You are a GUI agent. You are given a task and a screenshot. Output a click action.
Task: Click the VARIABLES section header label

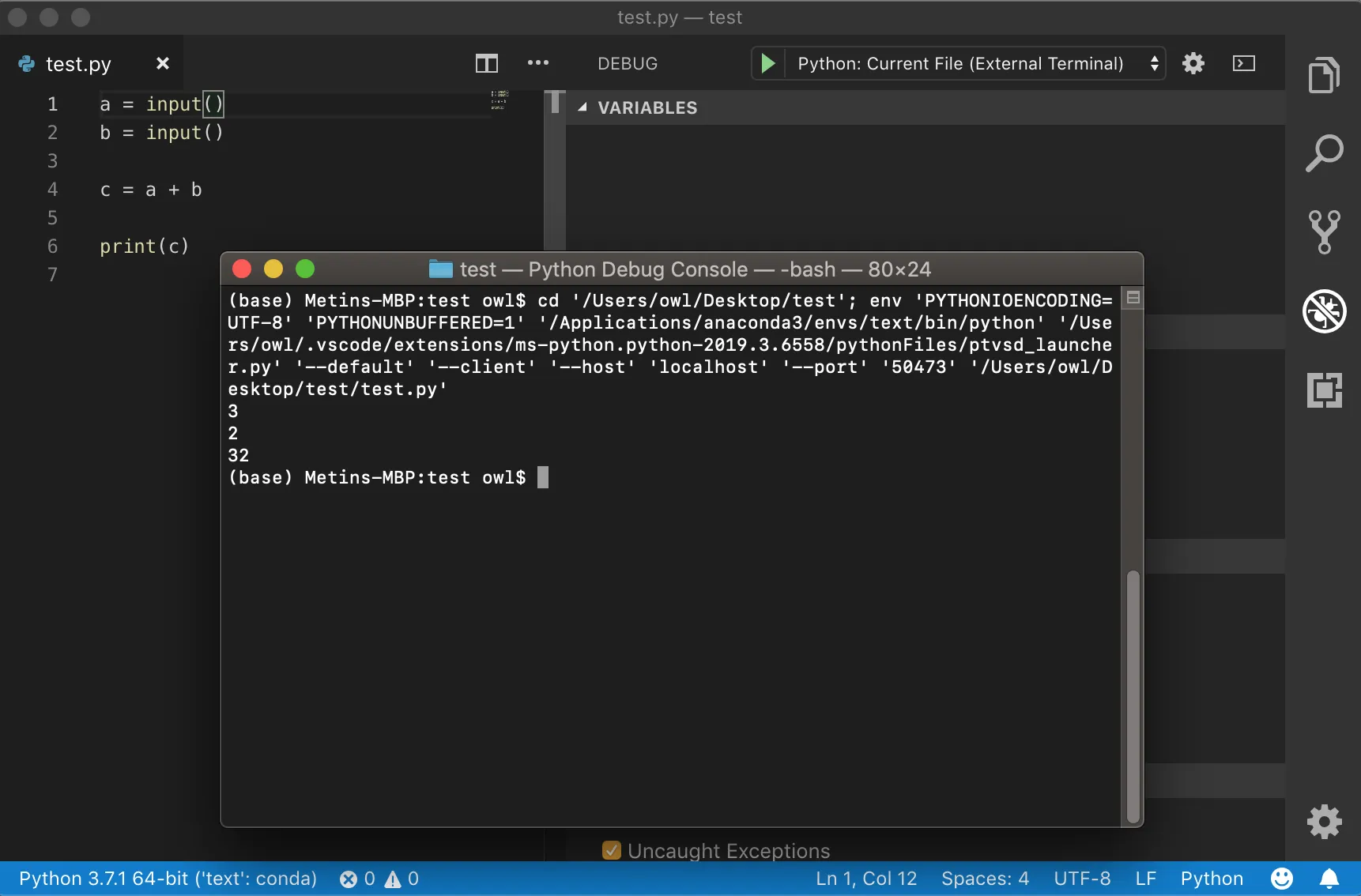tap(647, 107)
